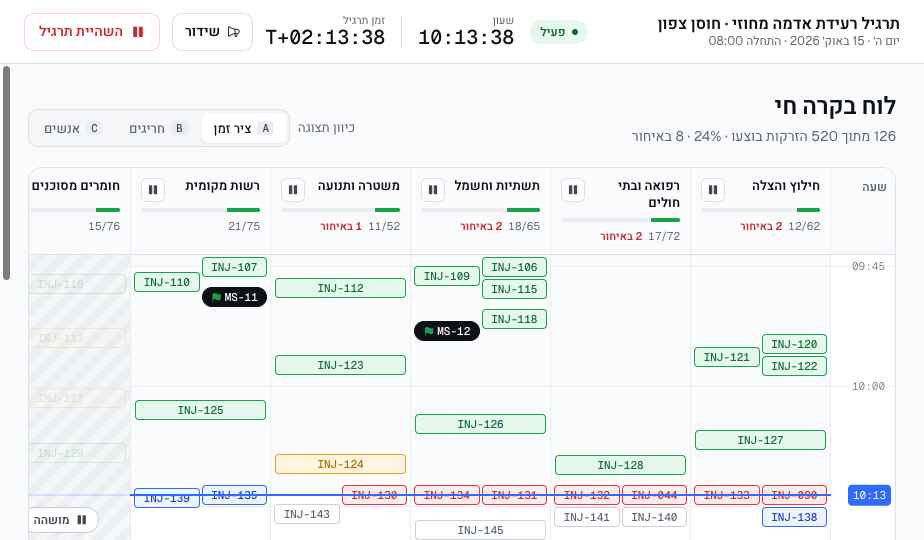The height and width of the screenshot is (540, 924).
Task: Open injection card INJ-107
Action: tap(234, 267)
